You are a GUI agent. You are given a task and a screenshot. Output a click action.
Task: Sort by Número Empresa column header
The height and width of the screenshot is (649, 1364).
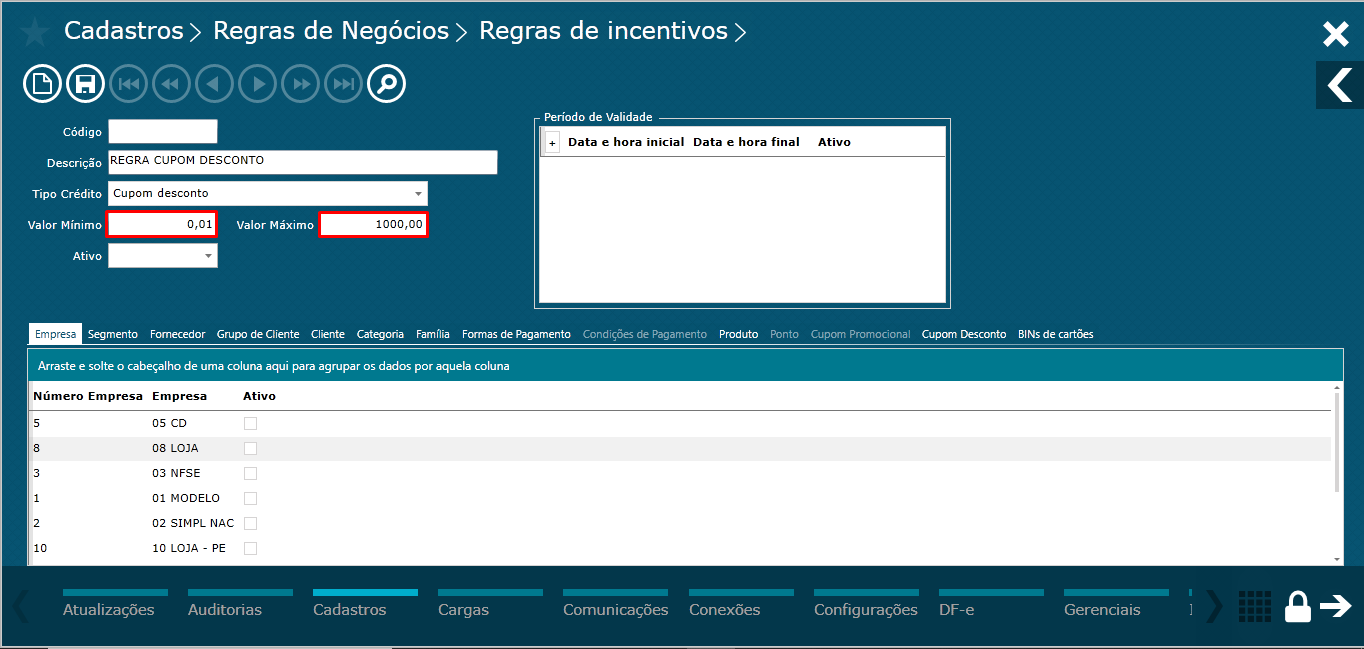click(x=88, y=396)
